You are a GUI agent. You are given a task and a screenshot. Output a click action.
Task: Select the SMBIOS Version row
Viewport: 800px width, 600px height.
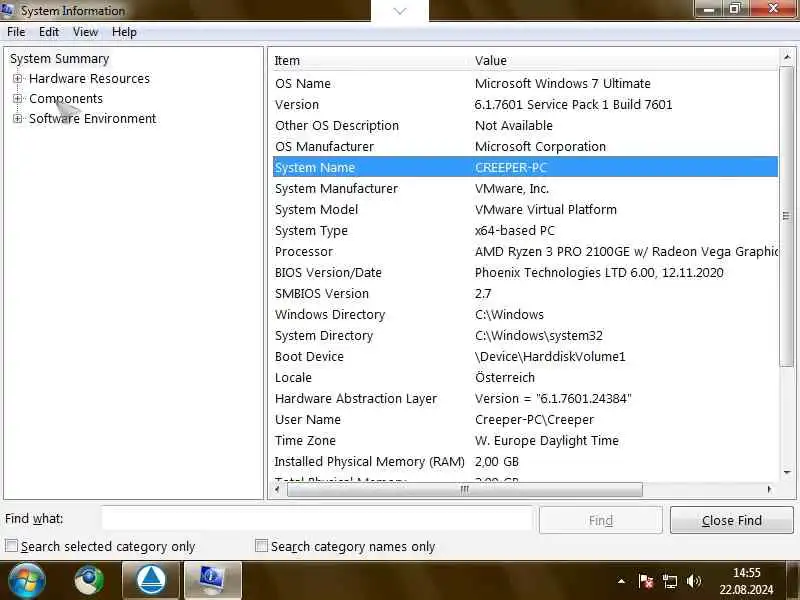tap(525, 293)
